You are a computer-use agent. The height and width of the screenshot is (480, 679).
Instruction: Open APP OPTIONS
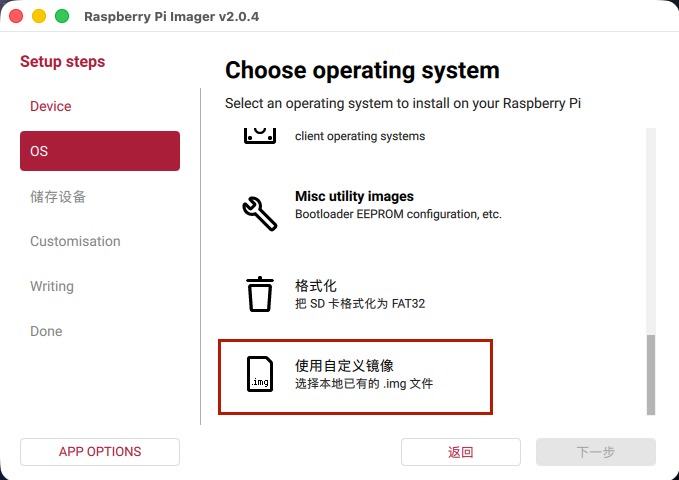click(100, 451)
